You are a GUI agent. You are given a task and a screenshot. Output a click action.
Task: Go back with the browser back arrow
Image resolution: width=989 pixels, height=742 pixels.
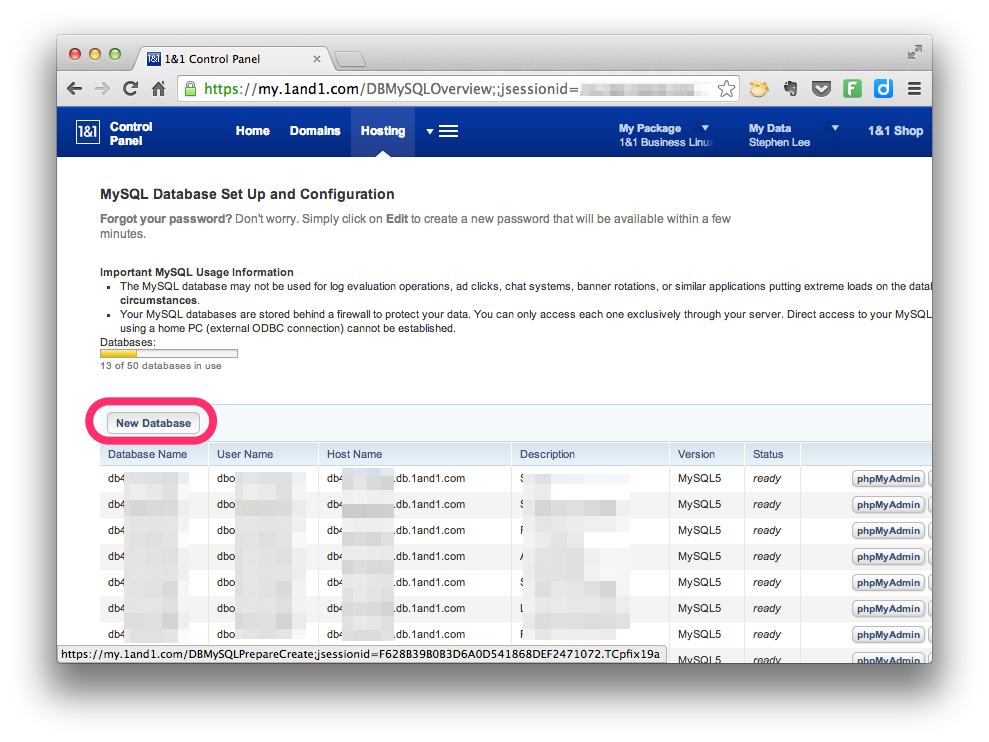[x=74, y=89]
